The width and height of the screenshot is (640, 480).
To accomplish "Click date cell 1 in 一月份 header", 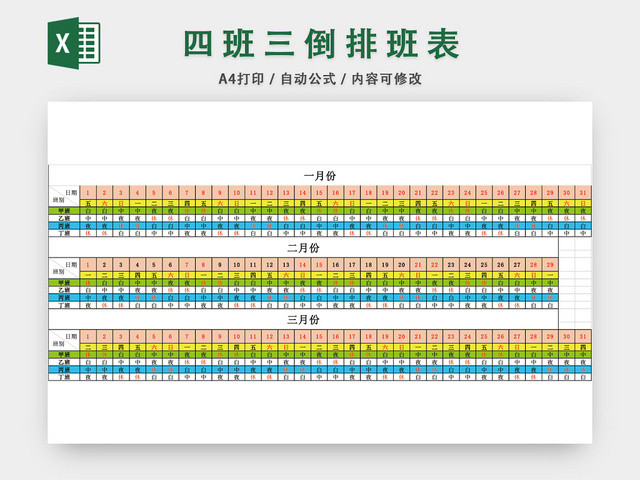I will [88, 192].
